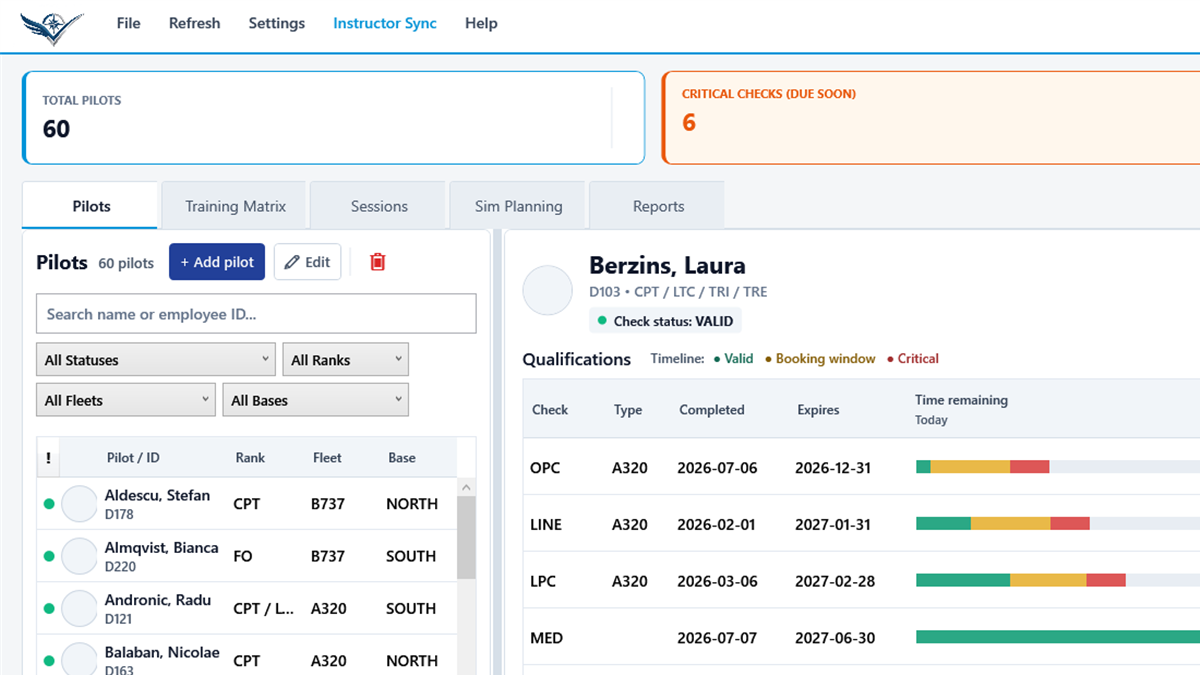Open the All Statuses dropdown

point(156,360)
